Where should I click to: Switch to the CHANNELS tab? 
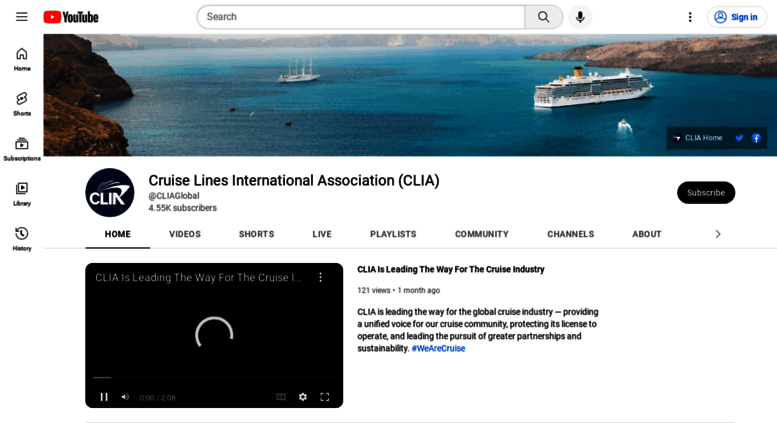click(x=570, y=234)
